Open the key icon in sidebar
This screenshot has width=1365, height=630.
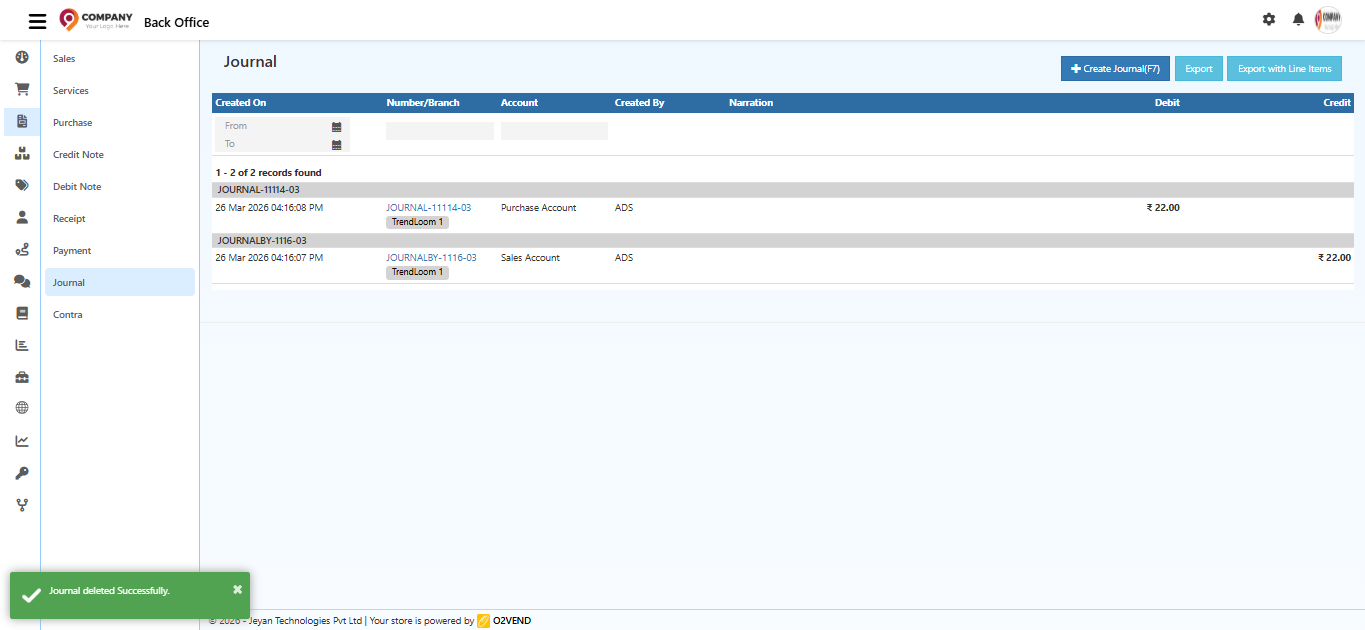pyautogui.click(x=21, y=473)
